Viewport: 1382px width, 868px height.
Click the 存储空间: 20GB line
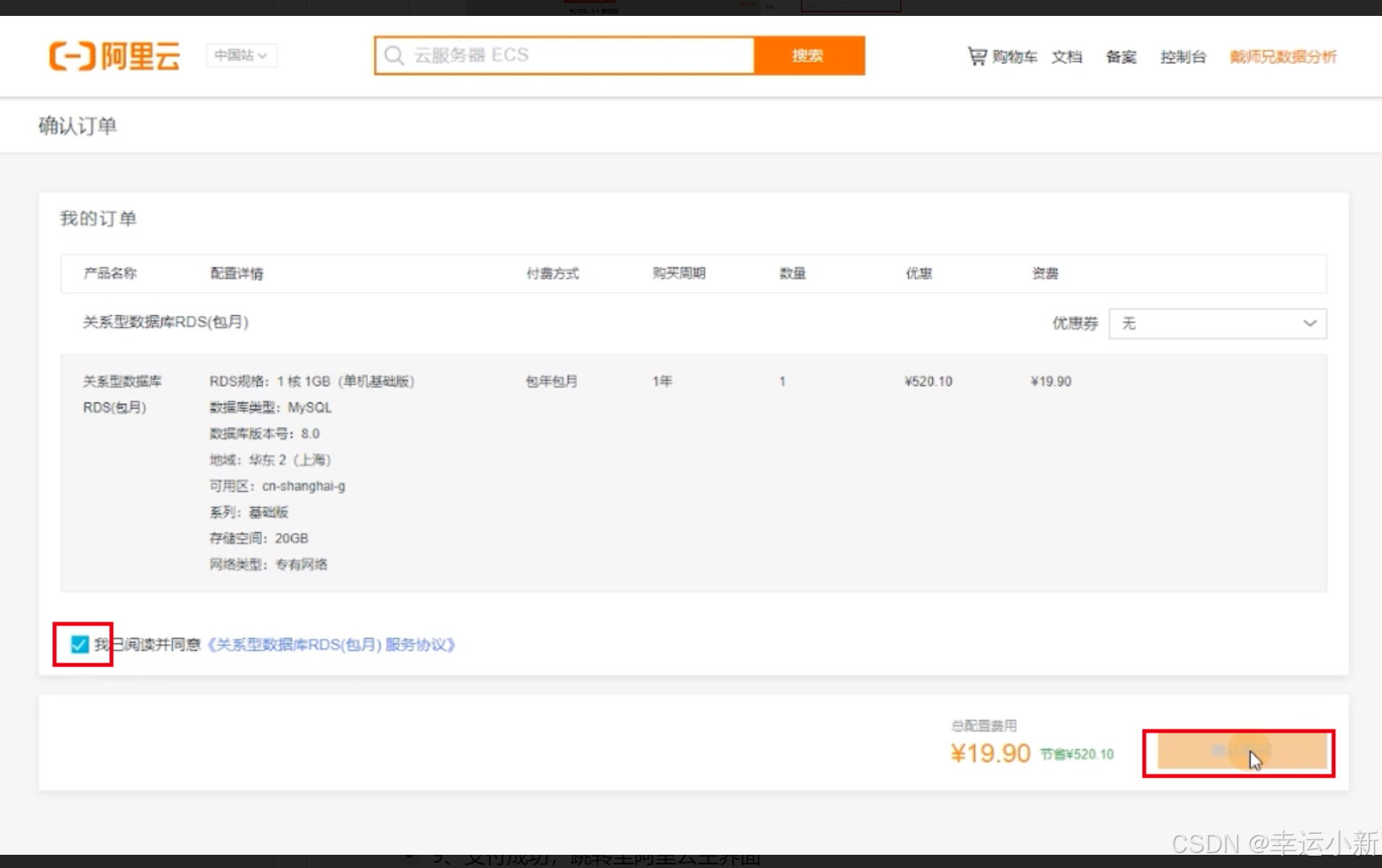point(259,538)
